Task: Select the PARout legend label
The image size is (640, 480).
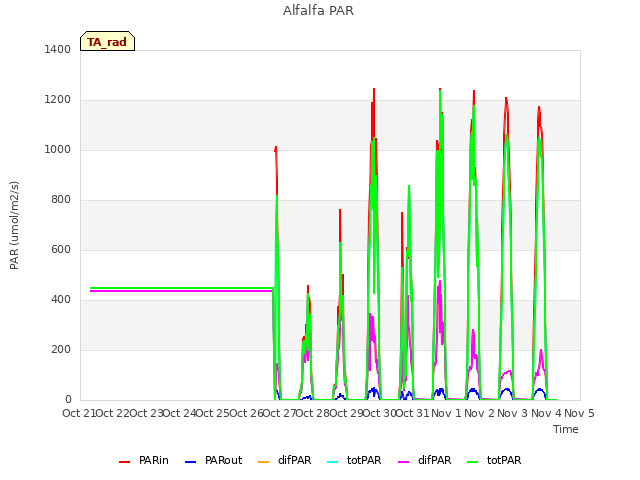Action: 224,460
